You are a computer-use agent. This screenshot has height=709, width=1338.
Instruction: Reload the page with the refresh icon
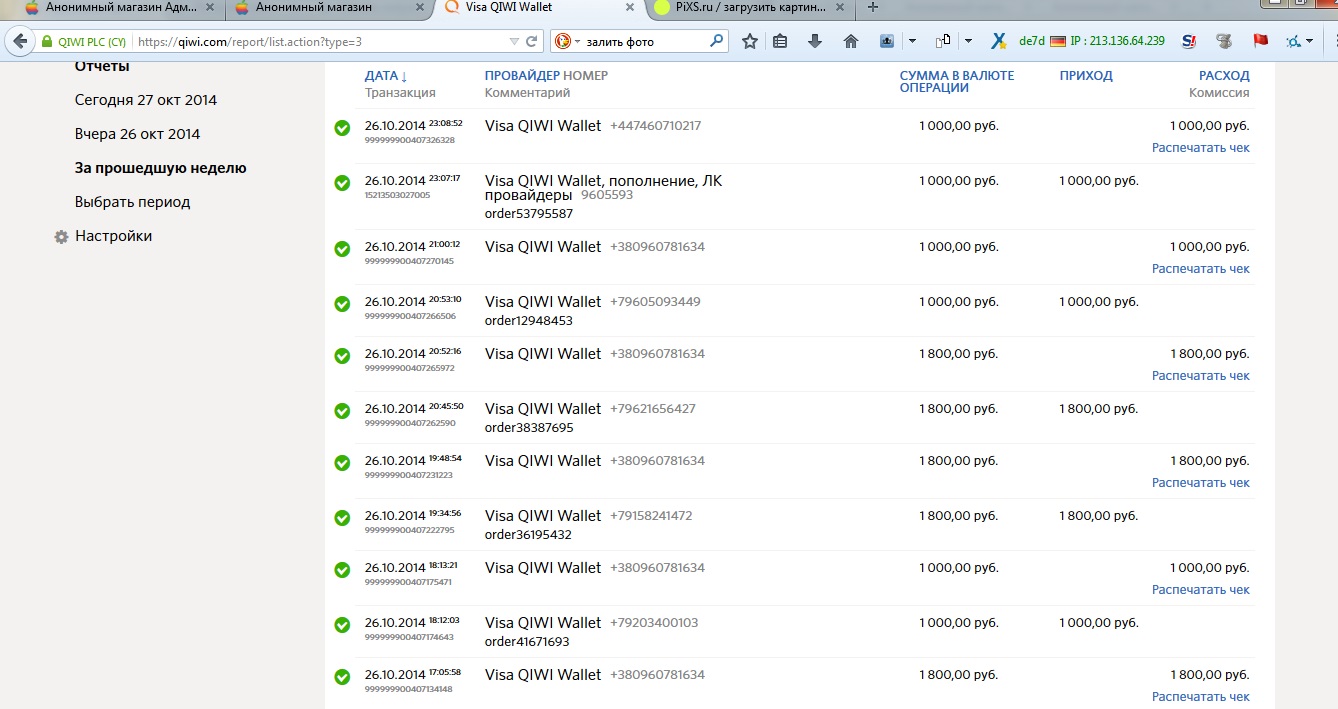pyautogui.click(x=532, y=42)
